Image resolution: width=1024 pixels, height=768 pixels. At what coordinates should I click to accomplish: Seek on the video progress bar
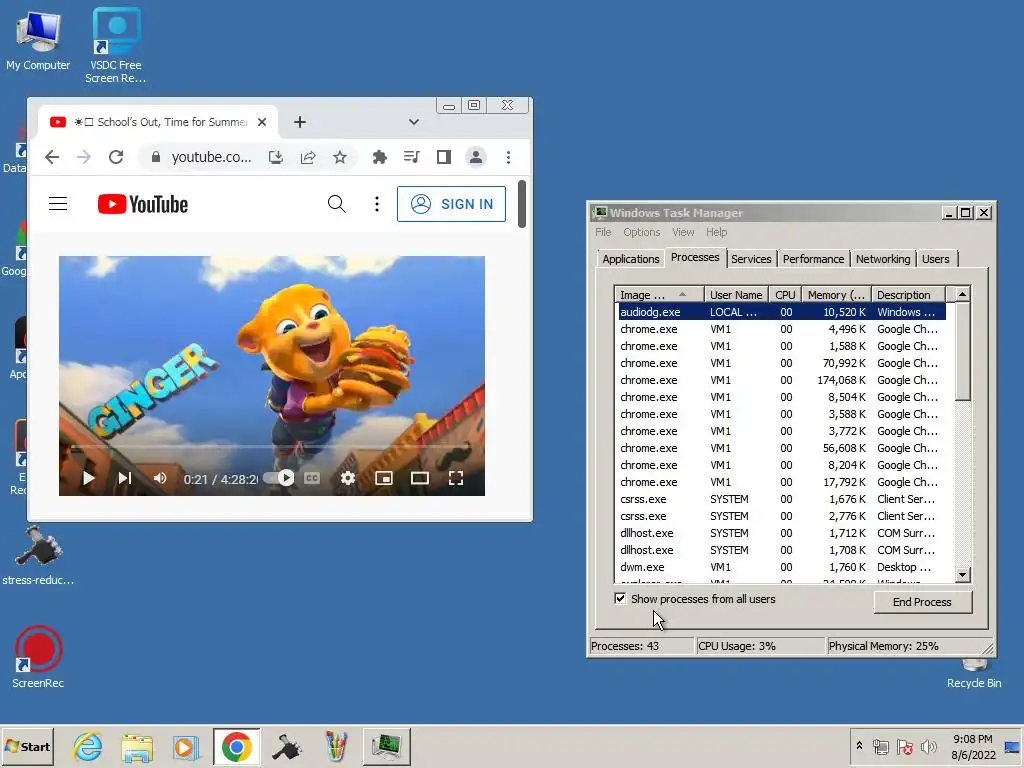(x=272, y=447)
